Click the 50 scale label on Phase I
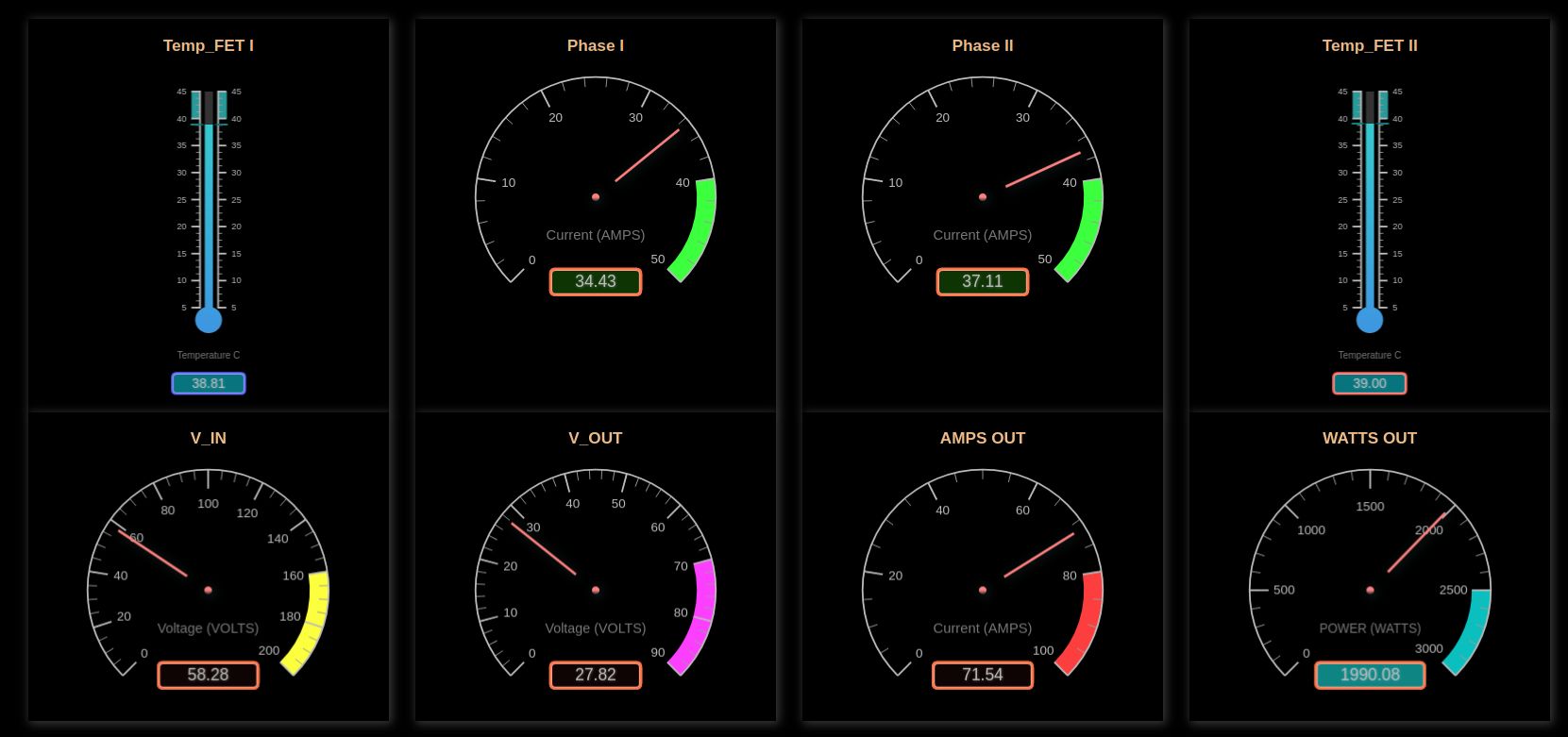Viewport: 1568px width, 737px height. (658, 259)
